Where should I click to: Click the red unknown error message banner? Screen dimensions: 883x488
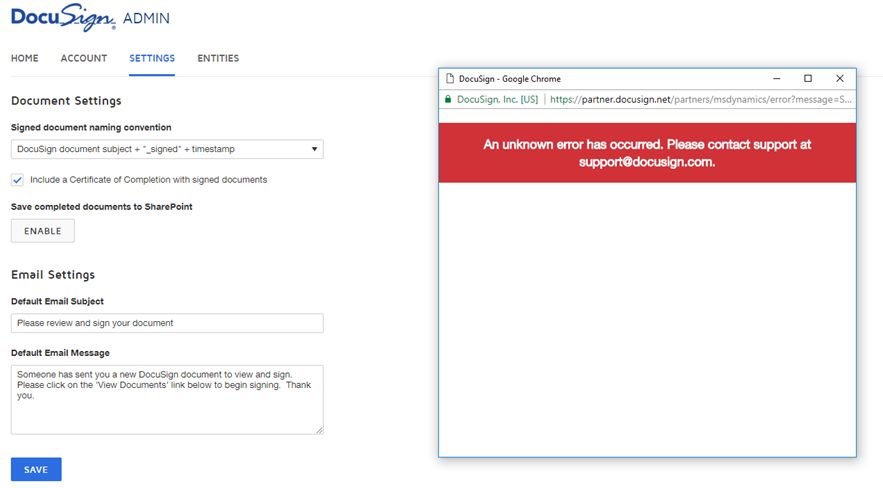click(647, 153)
